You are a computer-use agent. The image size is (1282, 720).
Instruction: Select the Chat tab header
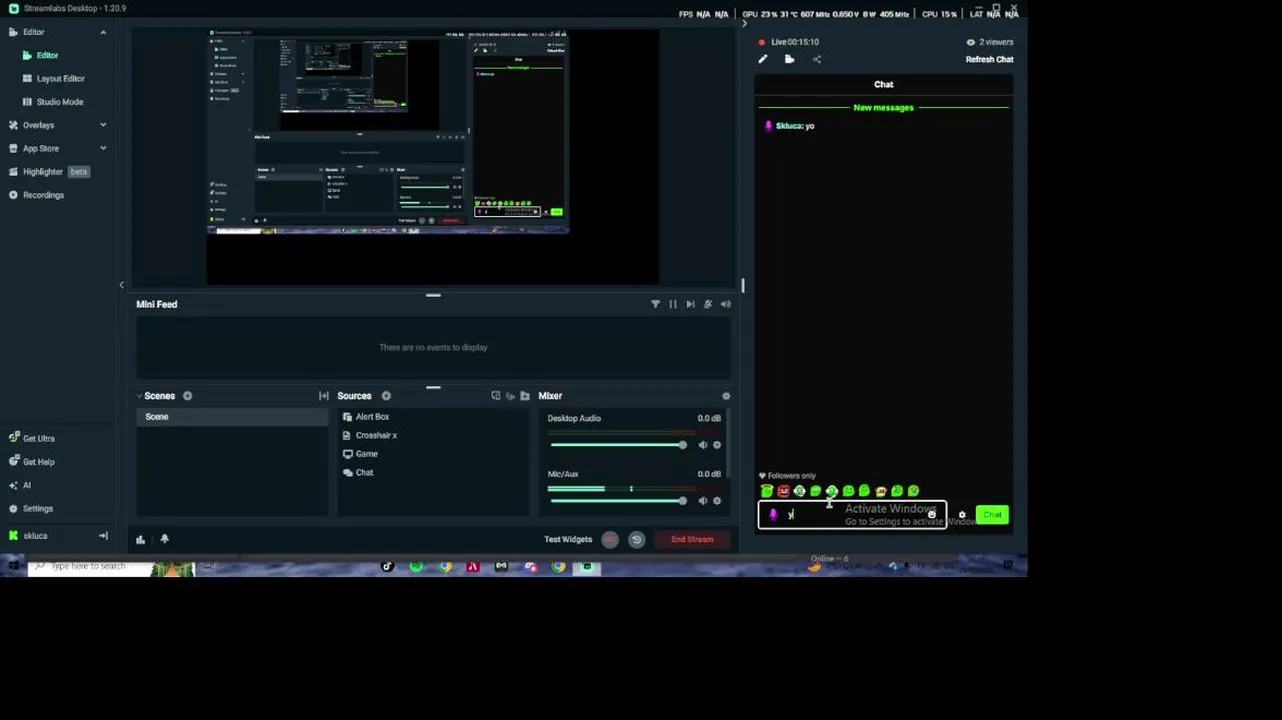884,85
